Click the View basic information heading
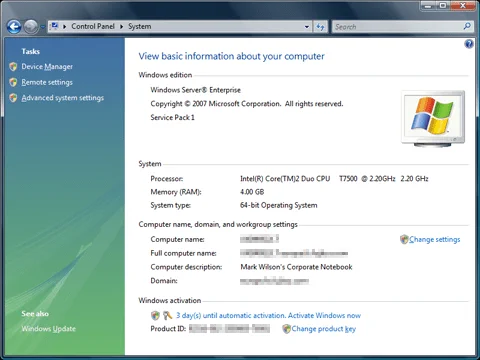 click(231, 56)
